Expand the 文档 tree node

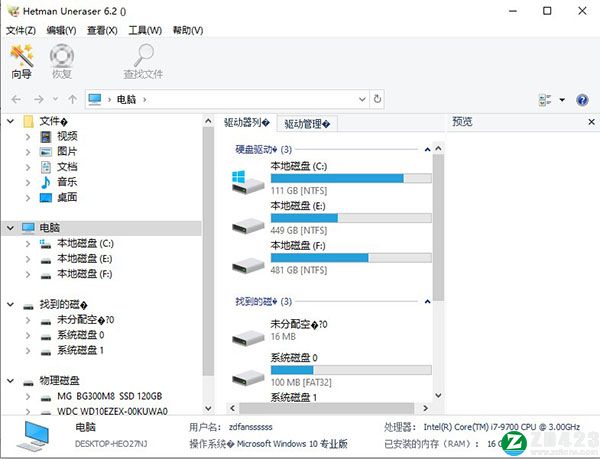tap(28, 167)
